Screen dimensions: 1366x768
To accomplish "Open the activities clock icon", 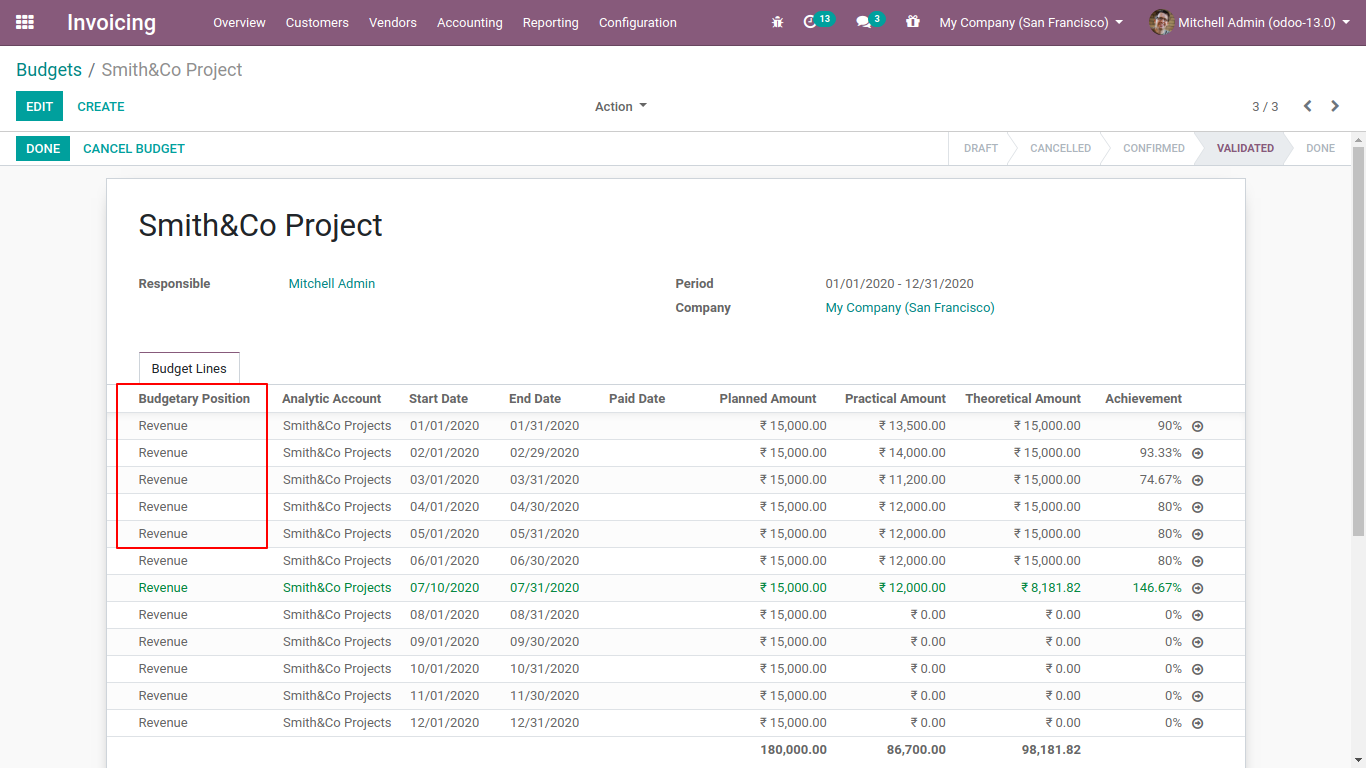I will (x=811, y=22).
